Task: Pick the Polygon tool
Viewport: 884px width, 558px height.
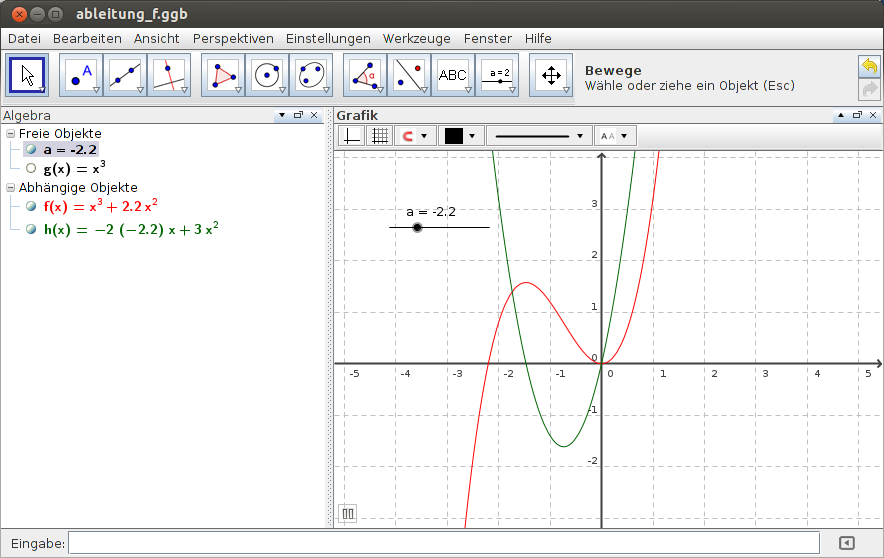Action: [x=223, y=75]
